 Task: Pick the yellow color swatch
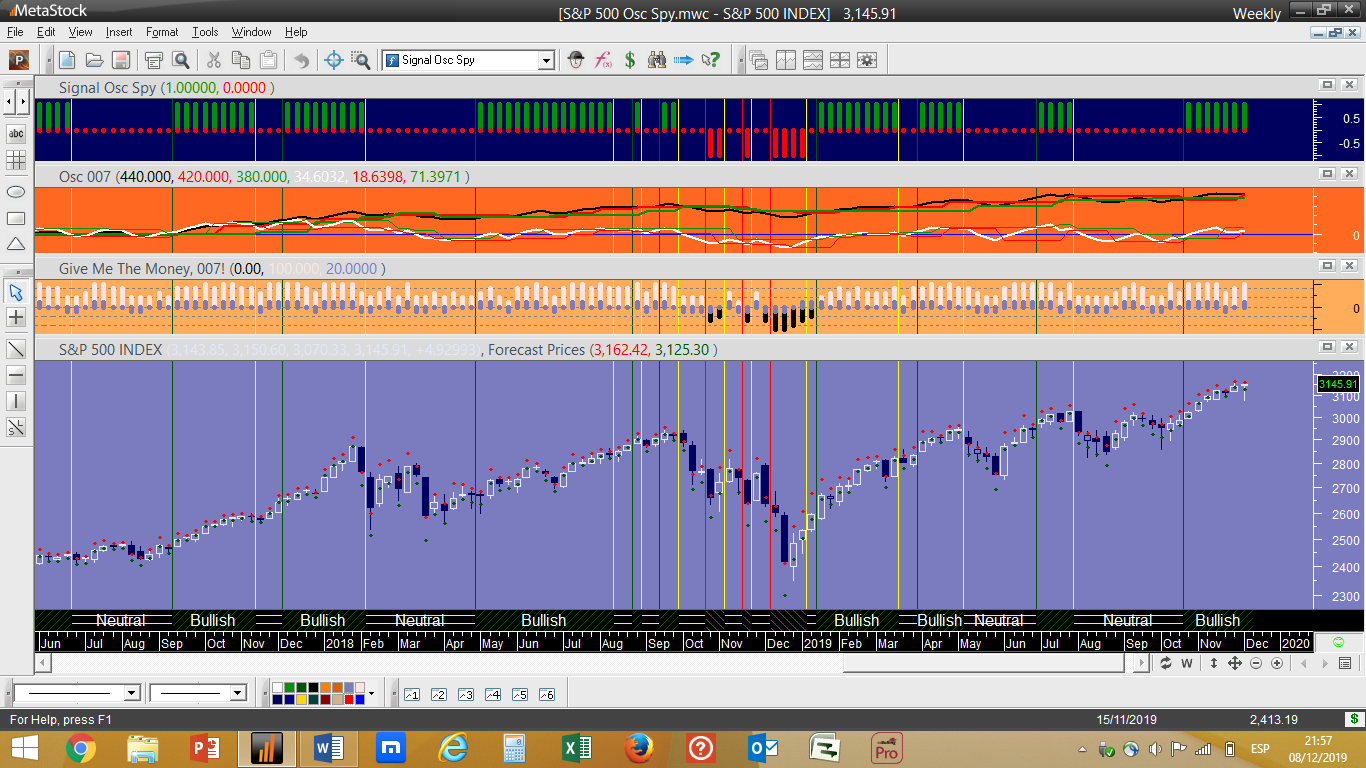[303, 699]
